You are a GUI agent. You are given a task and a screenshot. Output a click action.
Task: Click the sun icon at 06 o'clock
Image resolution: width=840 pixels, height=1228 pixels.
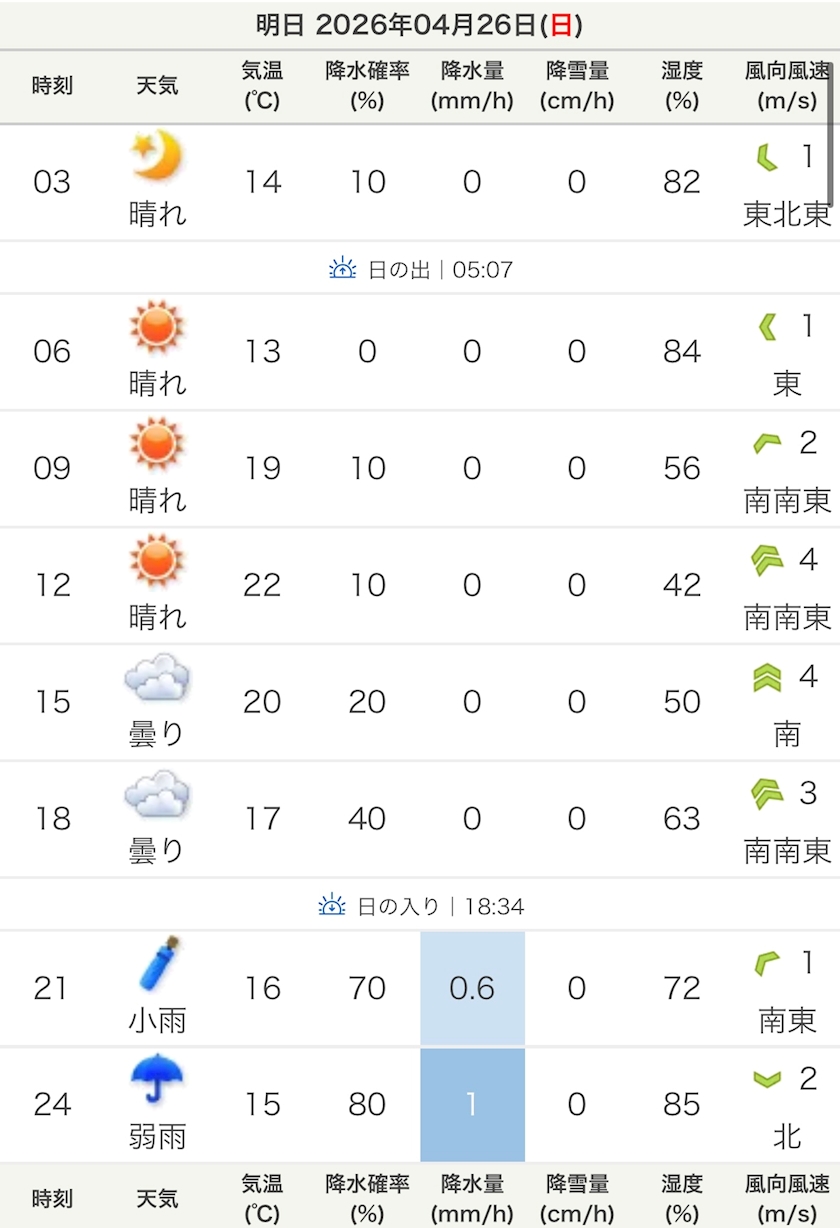(158, 328)
